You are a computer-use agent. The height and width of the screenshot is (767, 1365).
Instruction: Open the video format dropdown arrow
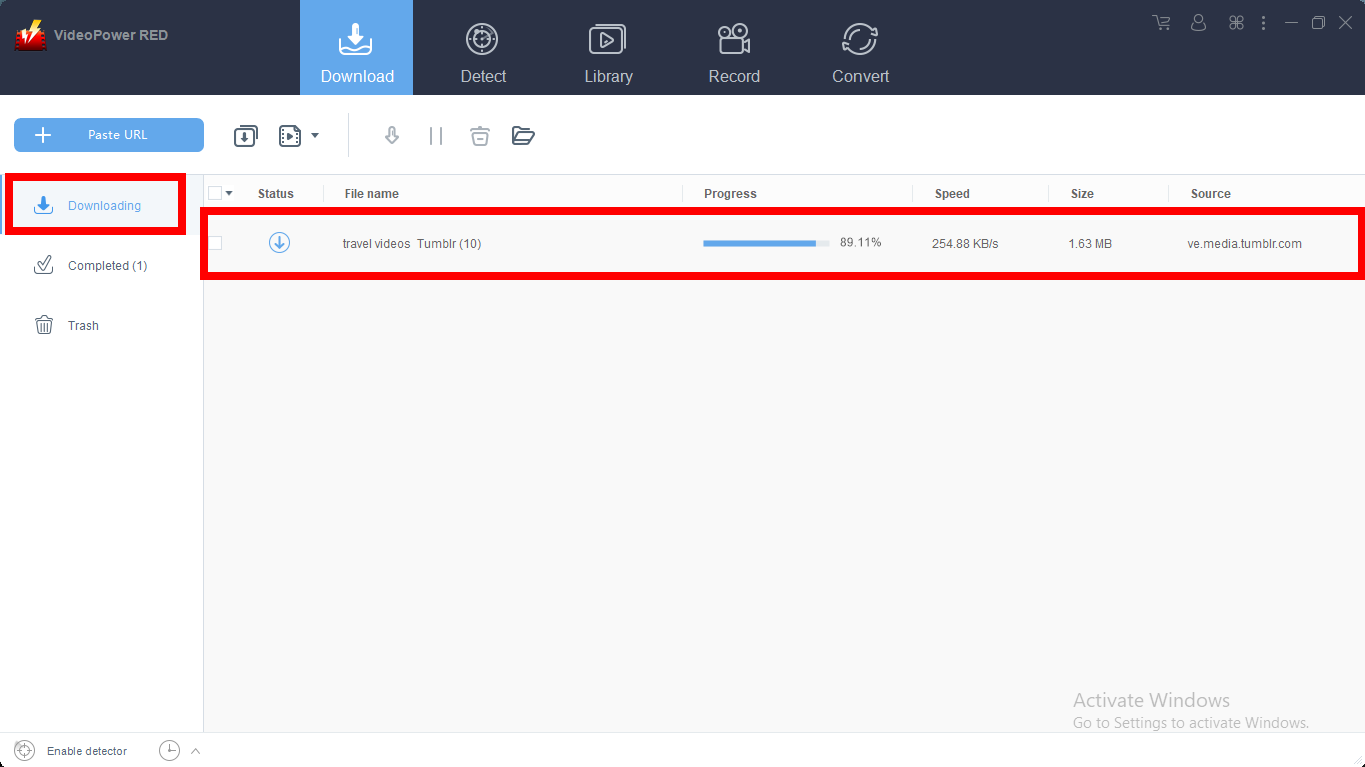314,135
